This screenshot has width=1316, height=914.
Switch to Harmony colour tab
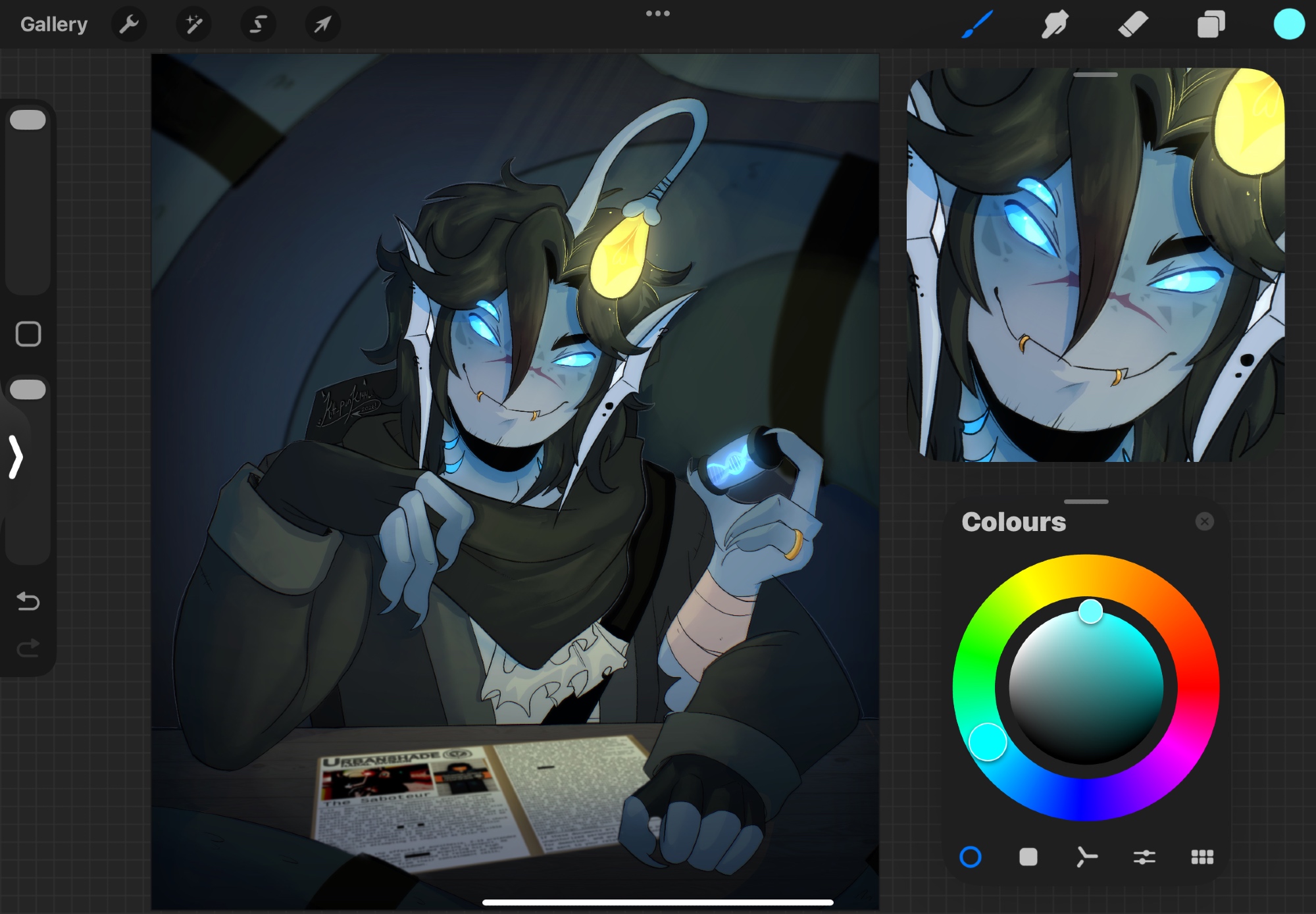(1086, 857)
